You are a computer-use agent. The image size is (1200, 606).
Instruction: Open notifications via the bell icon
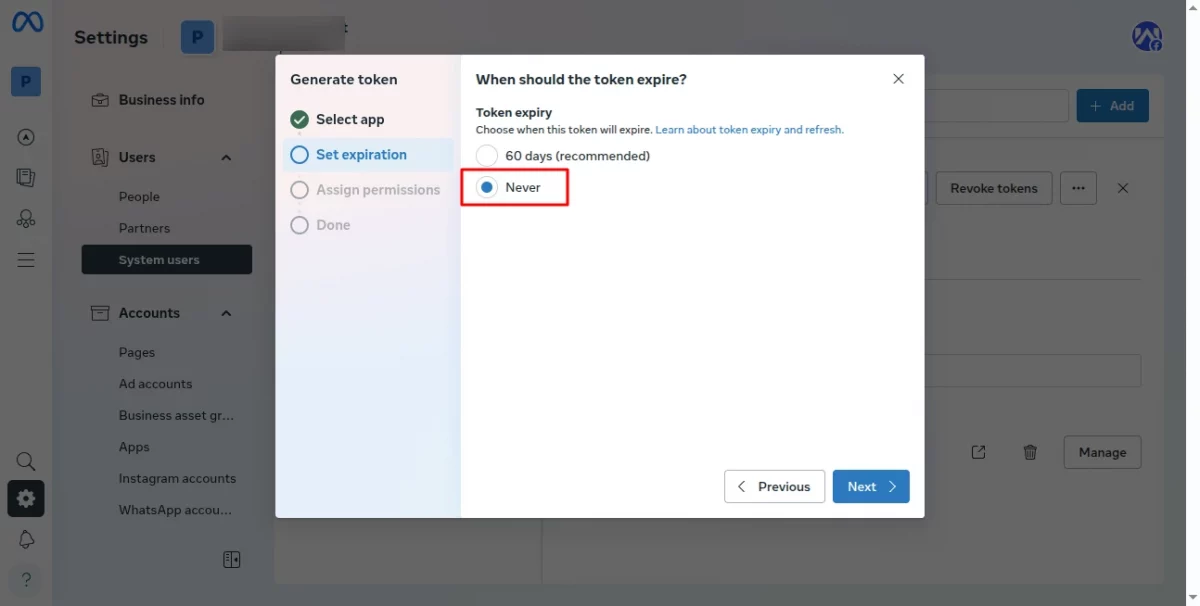click(x=26, y=539)
